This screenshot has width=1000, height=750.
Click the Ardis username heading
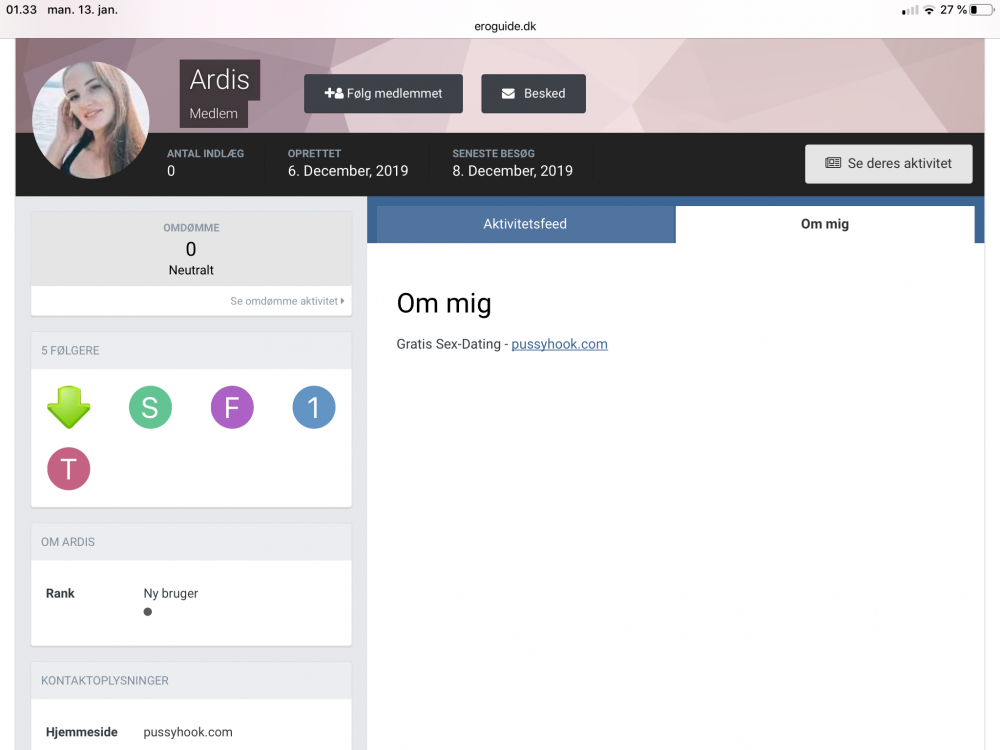(219, 80)
